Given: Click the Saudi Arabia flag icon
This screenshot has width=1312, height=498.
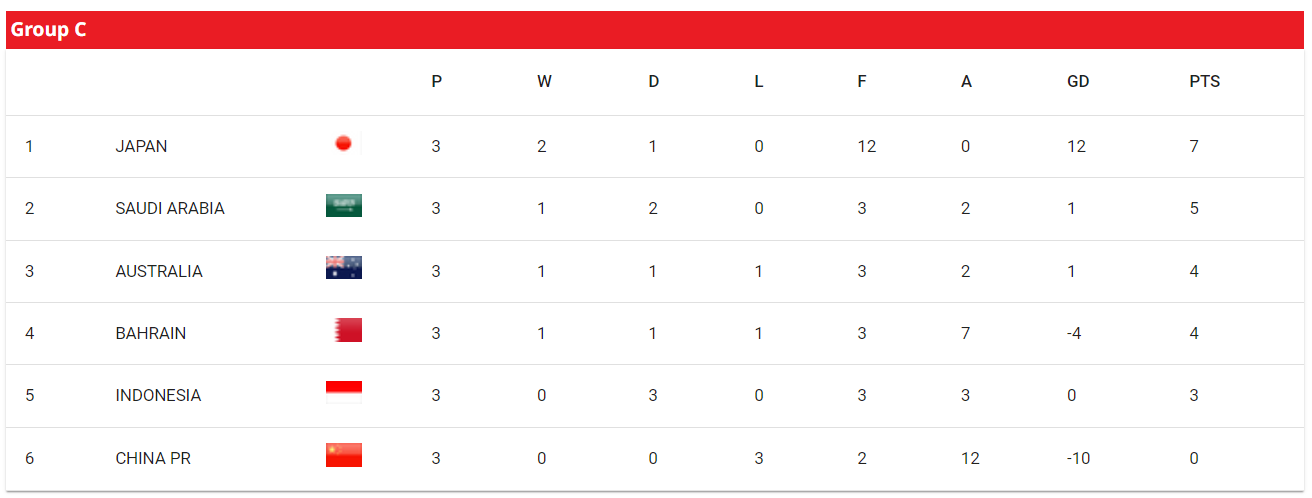Looking at the screenshot, I should click(344, 206).
